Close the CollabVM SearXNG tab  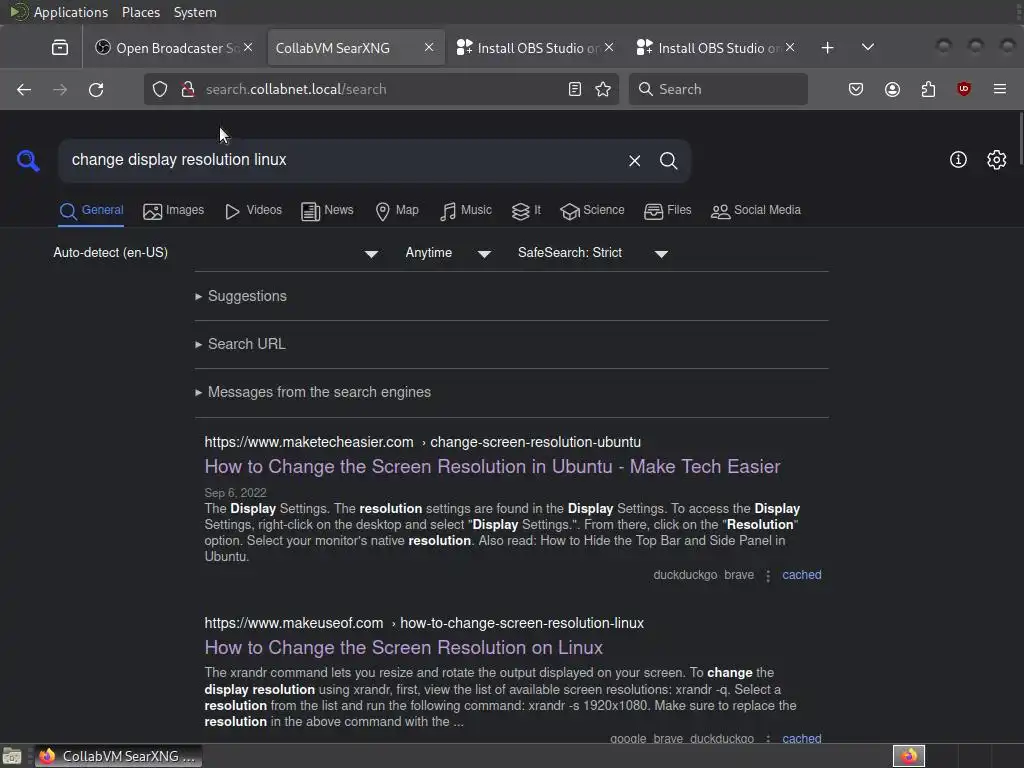tap(429, 48)
